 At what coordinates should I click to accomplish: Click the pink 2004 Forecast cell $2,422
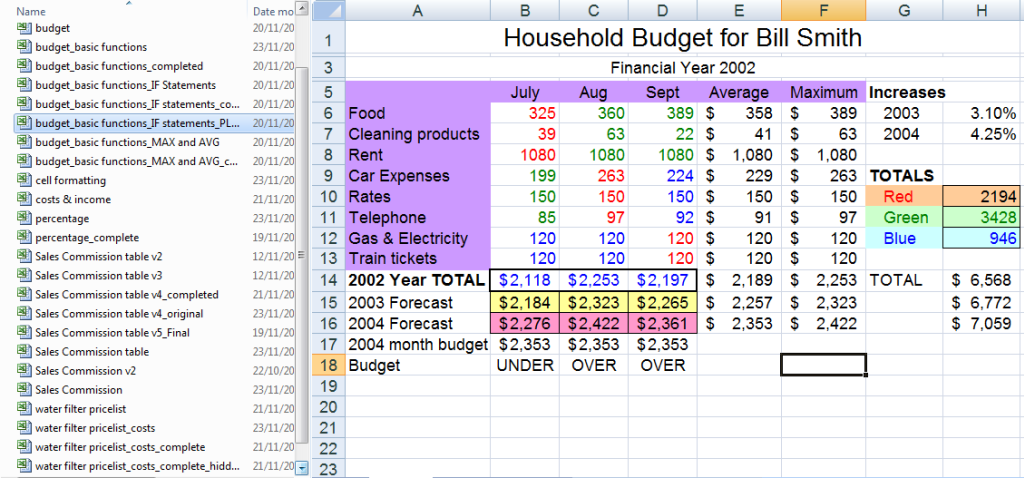pos(594,323)
